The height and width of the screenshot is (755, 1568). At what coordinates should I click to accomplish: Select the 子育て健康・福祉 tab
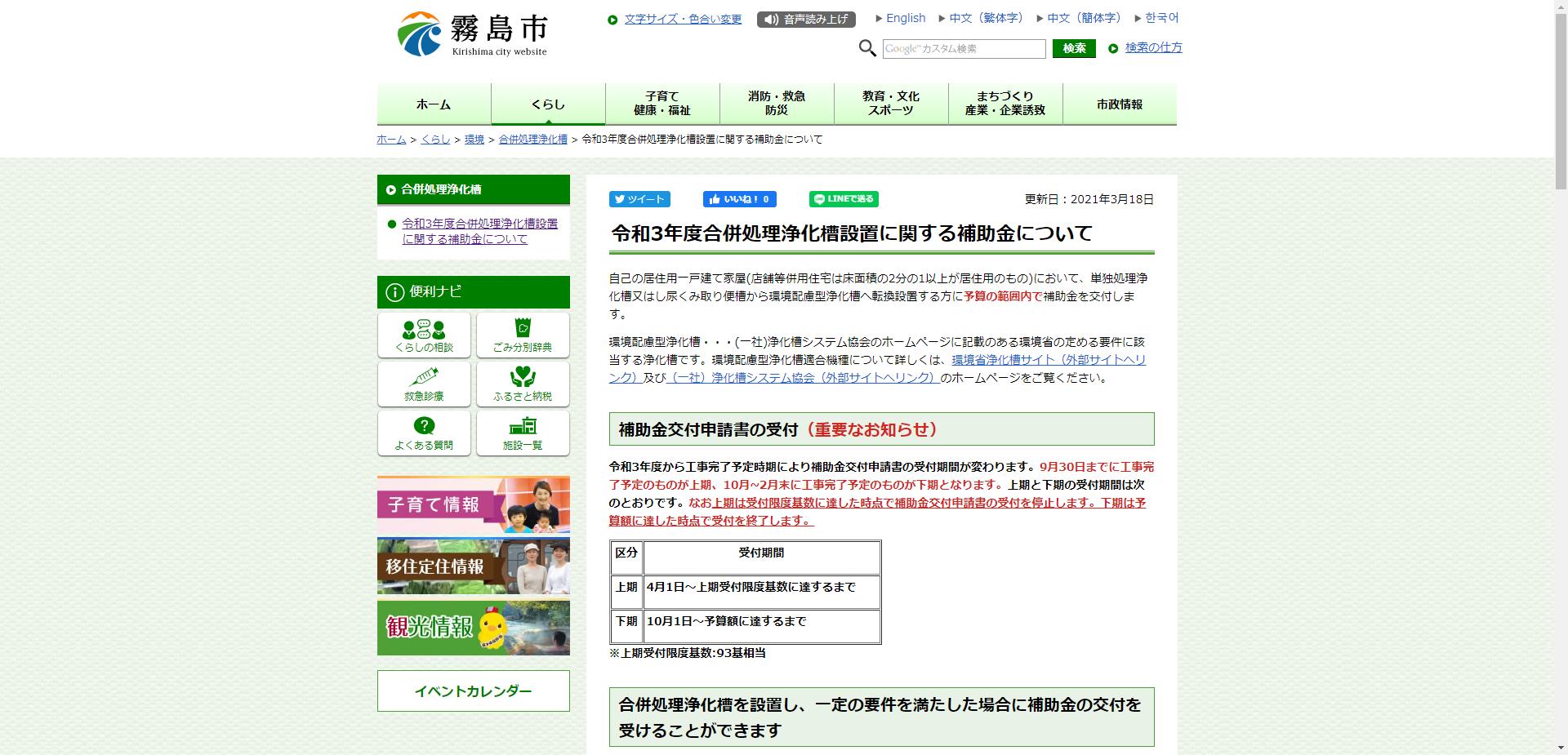(x=661, y=102)
